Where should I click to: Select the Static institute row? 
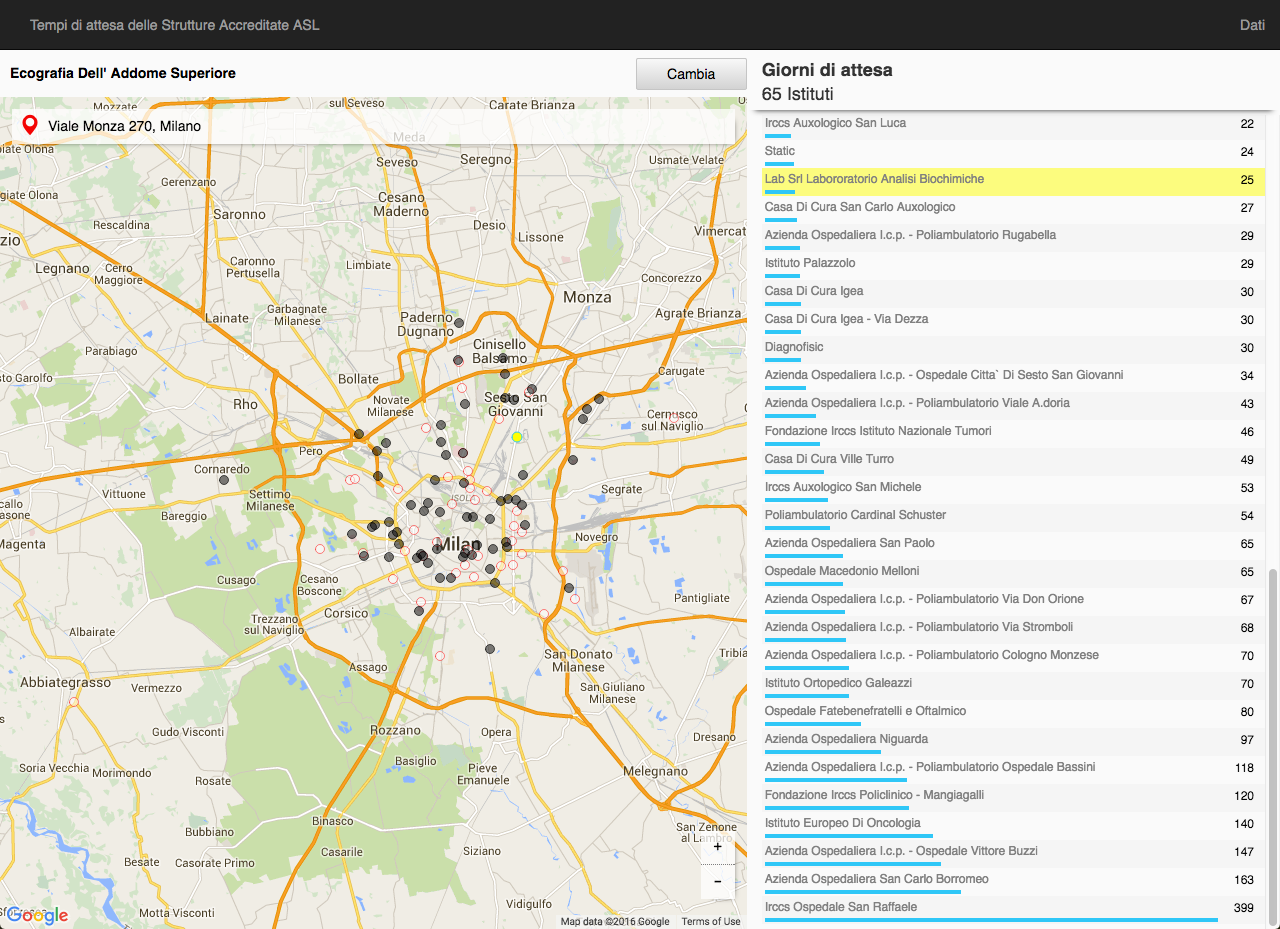(x=1015, y=153)
